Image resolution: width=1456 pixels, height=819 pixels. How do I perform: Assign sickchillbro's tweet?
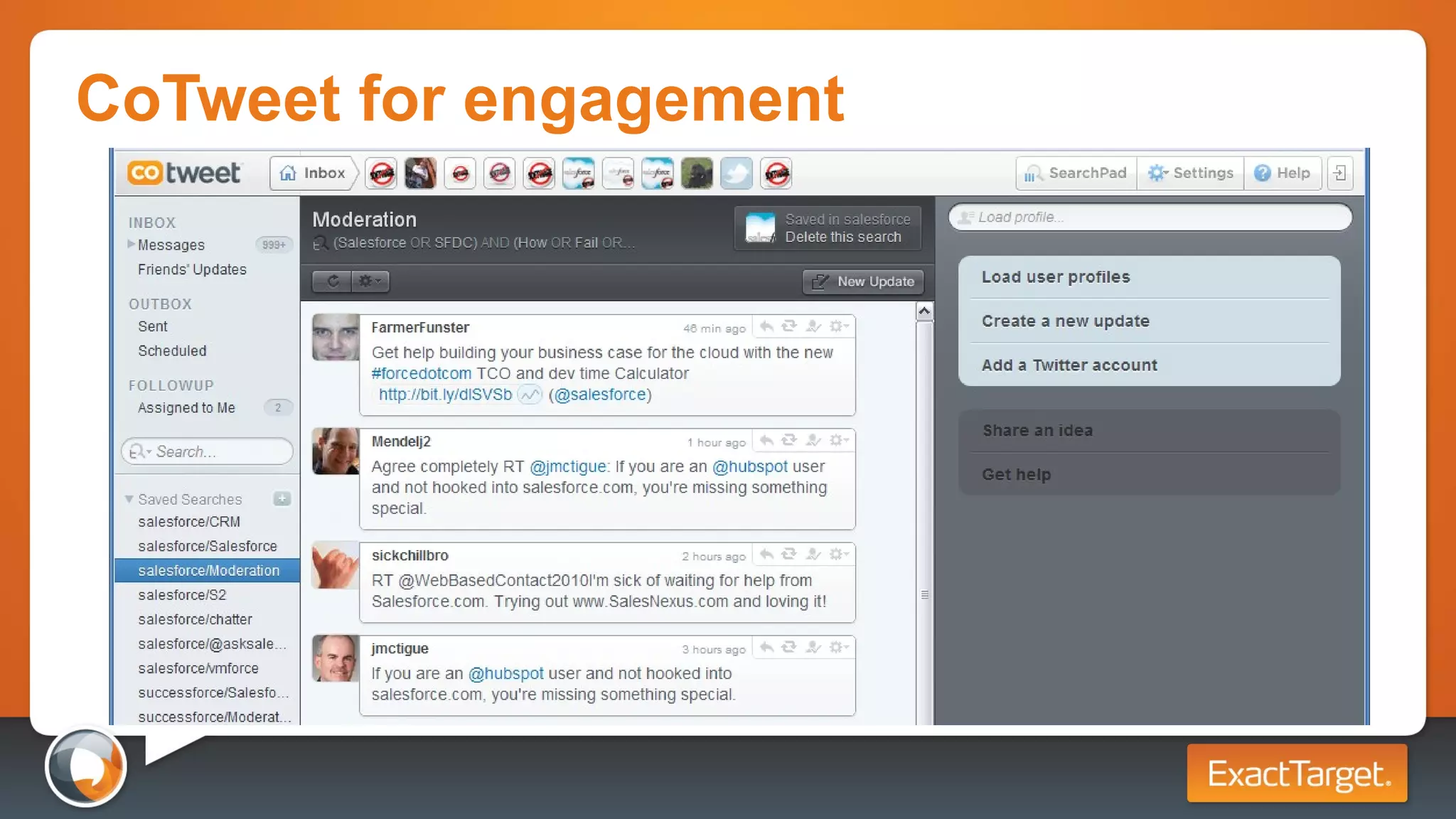813,554
